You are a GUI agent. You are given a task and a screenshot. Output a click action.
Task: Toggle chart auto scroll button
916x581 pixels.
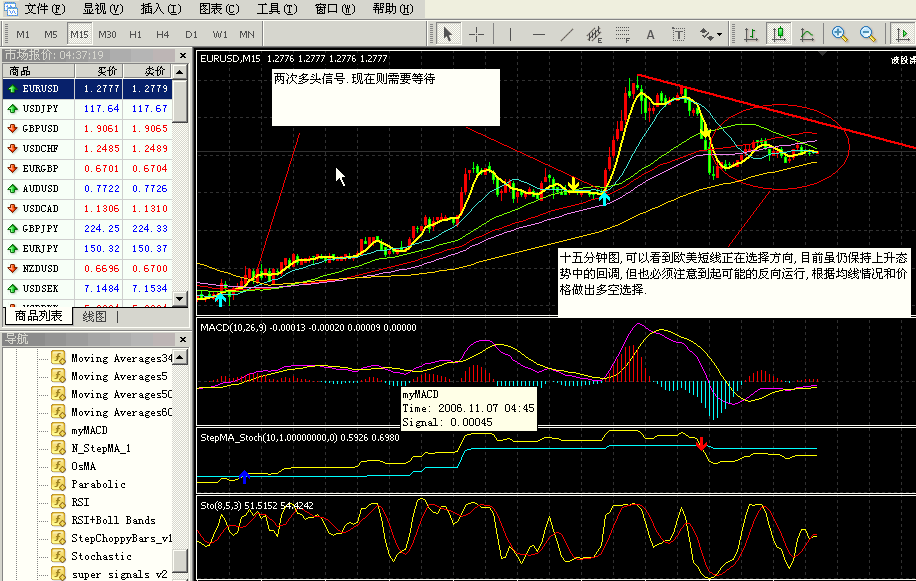[x=901, y=34]
